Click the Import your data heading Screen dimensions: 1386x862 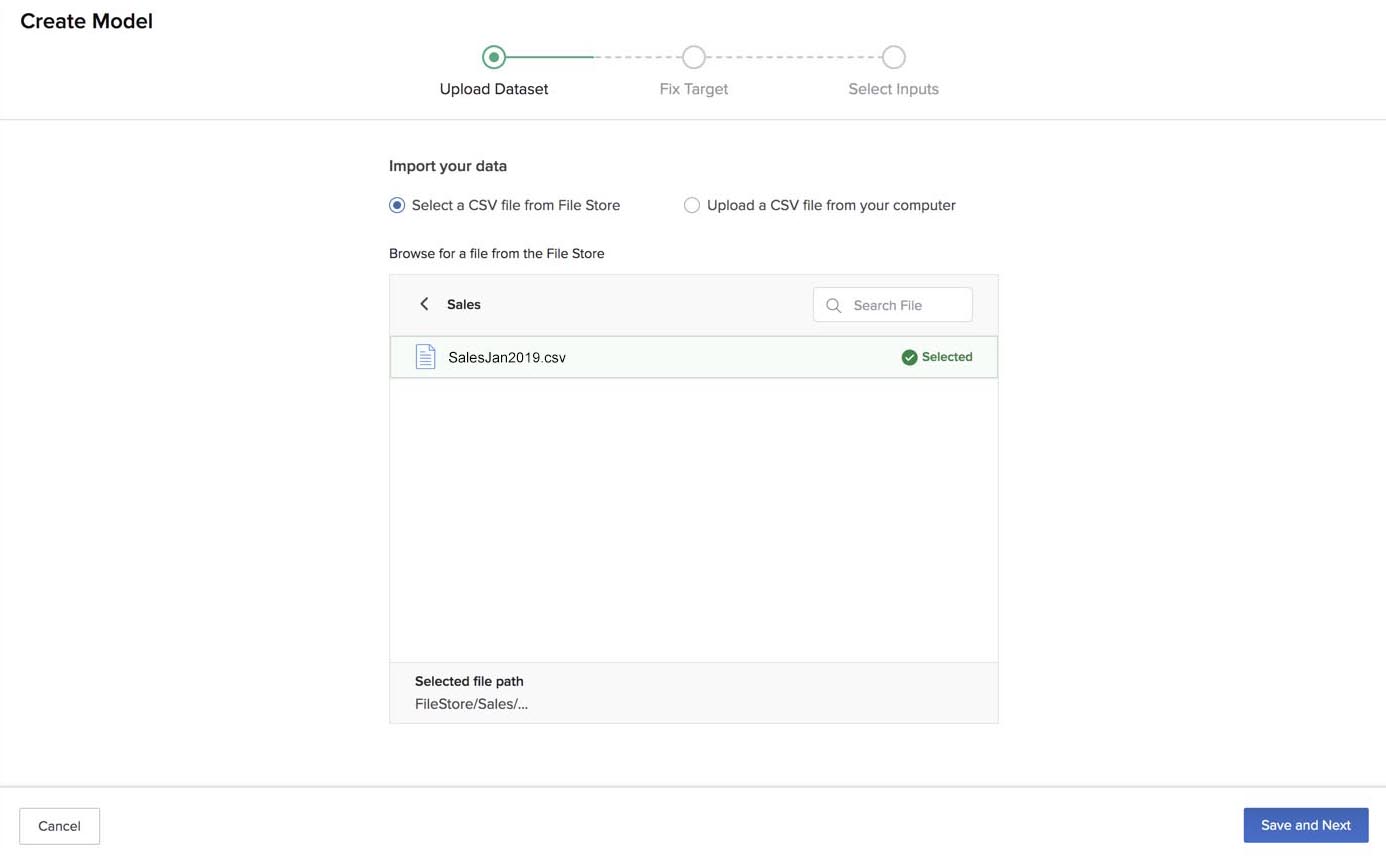[x=448, y=166]
